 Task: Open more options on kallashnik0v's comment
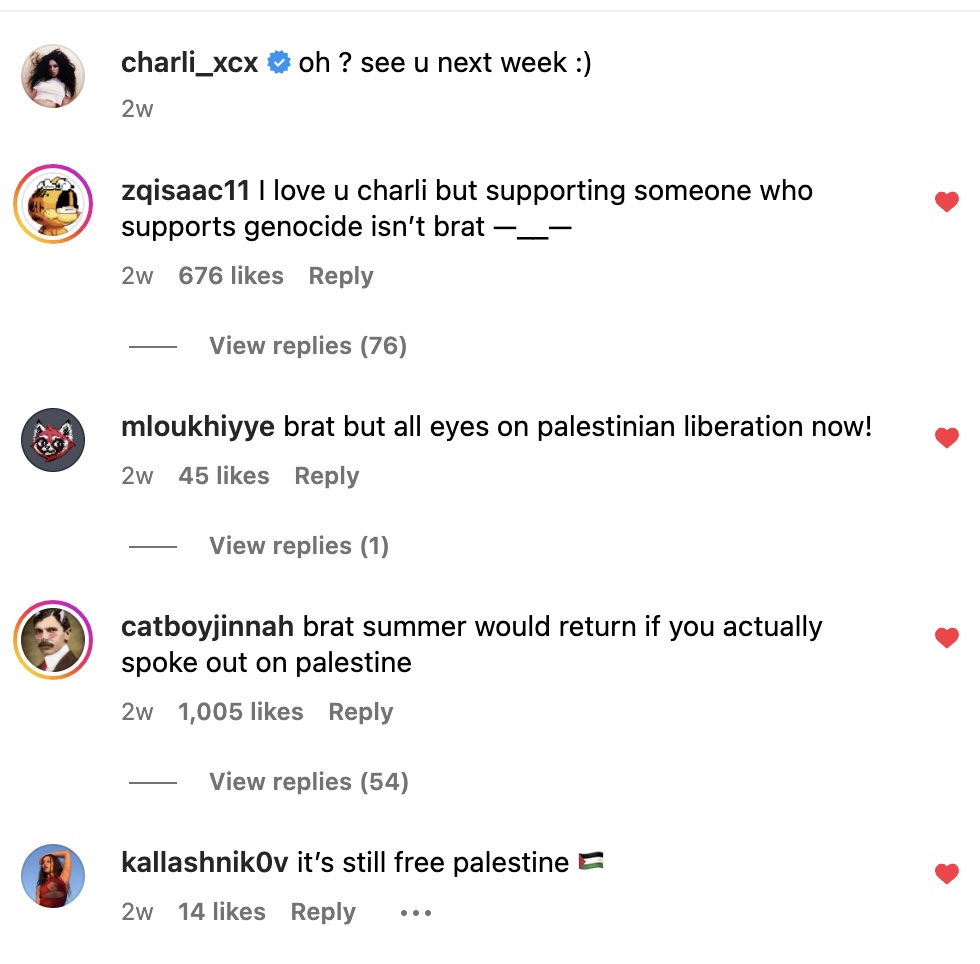pyautogui.click(x=415, y=913)
